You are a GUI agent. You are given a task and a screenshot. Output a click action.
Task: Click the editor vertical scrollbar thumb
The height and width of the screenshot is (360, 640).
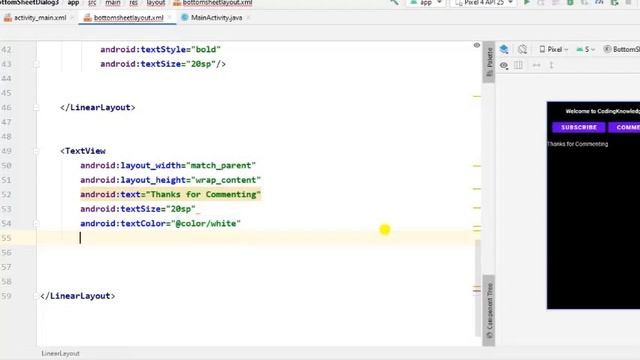click(x=478, y=287)
